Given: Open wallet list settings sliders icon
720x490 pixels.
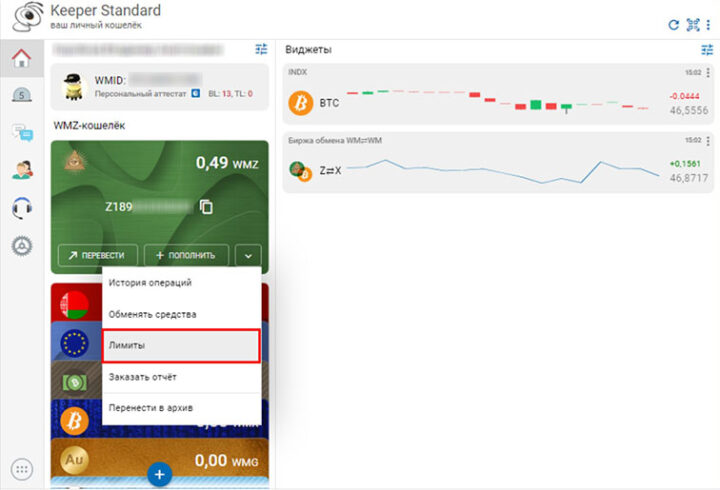Looking at the screenshot, I should coord(261,49).
